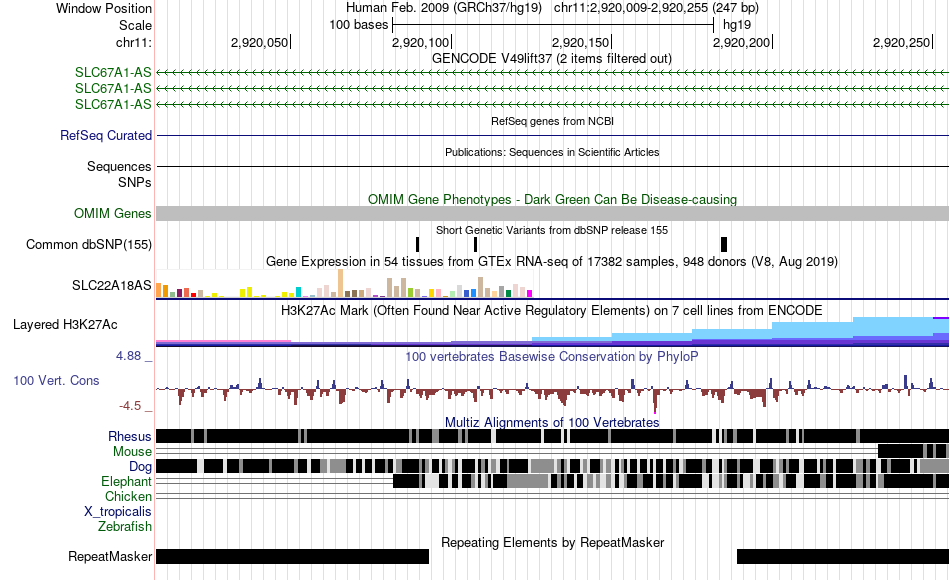Click the 100 bases scale bar
This screenshot has height=580, width=950.
[553, 25]
